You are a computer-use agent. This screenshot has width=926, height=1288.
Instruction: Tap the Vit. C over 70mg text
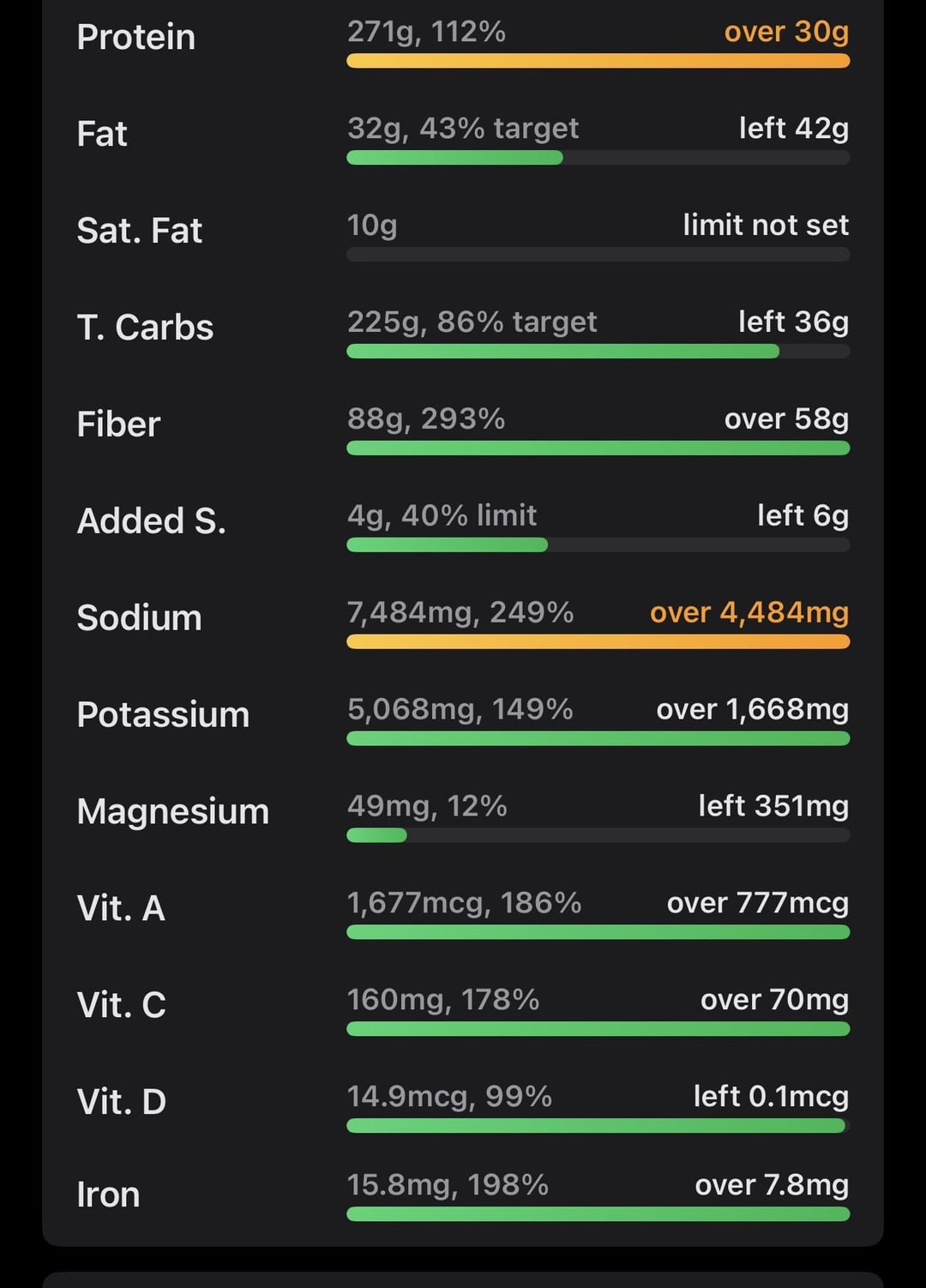(774, 1000)
